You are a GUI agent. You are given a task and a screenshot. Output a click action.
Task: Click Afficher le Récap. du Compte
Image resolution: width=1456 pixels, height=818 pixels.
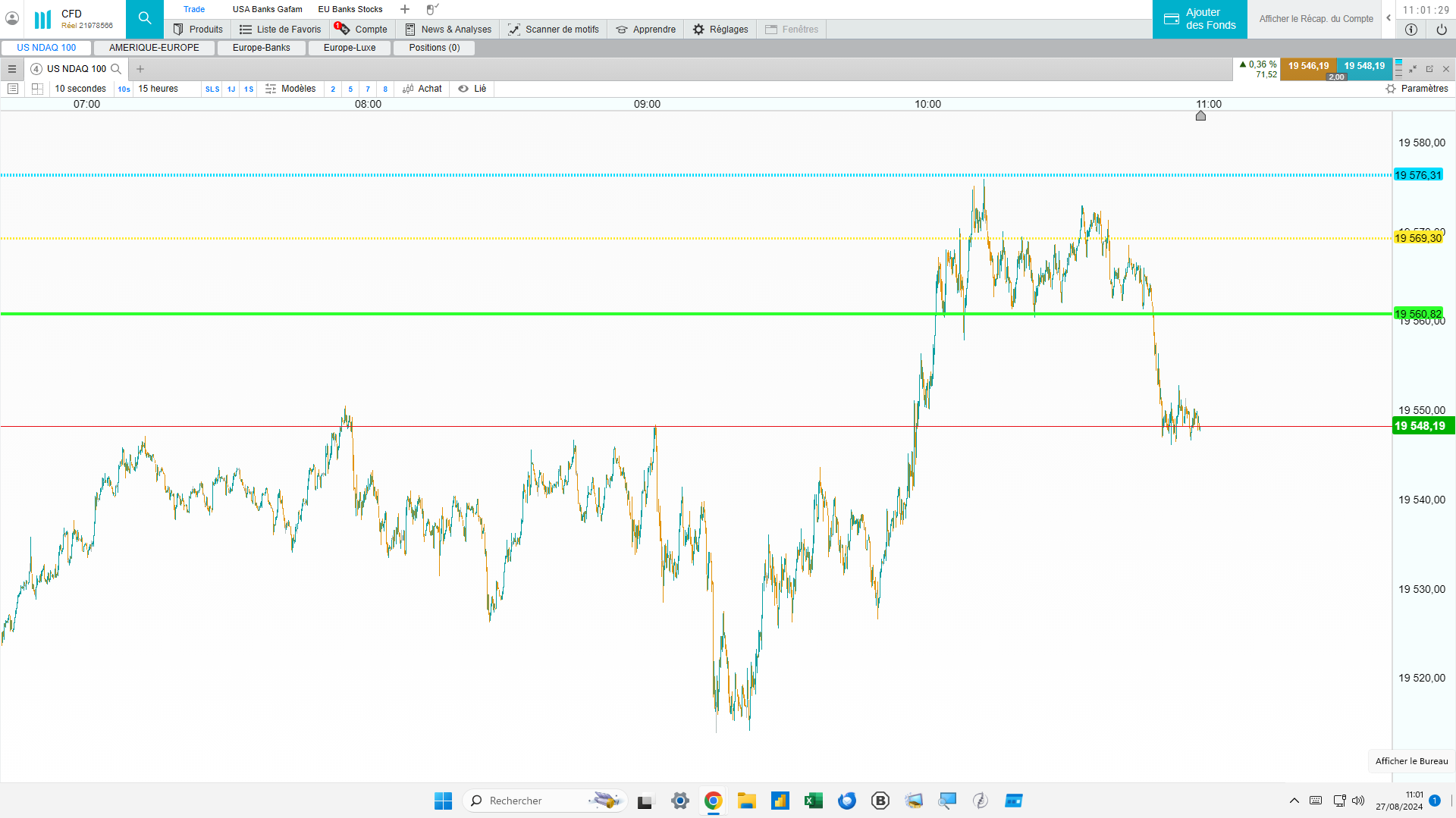coord(1316,19)
